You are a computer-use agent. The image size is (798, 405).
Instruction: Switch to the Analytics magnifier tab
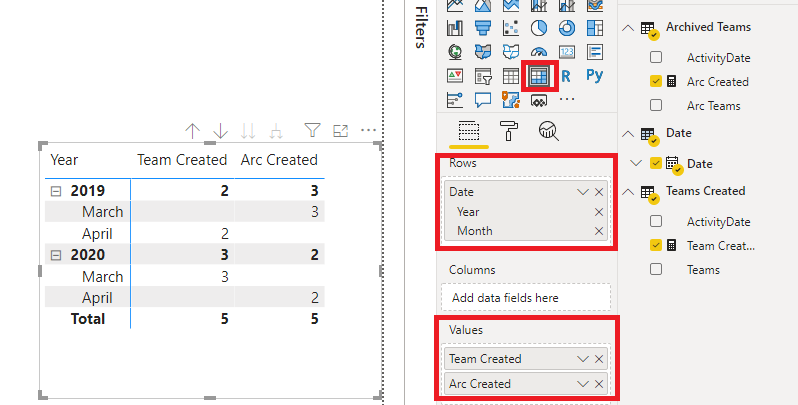[x=549, y=131]
